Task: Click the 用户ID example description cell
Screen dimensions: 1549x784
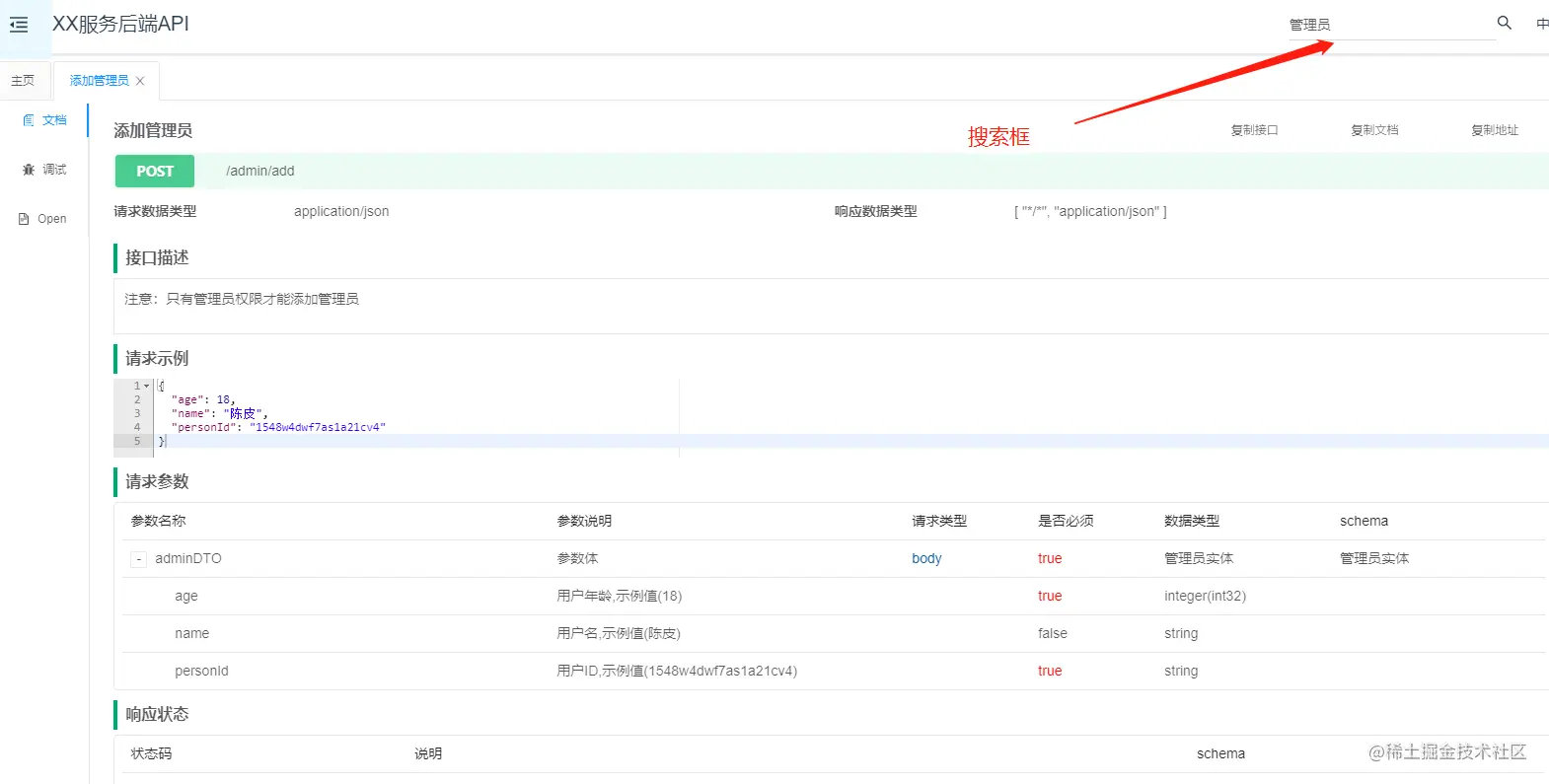Action: 677,671
